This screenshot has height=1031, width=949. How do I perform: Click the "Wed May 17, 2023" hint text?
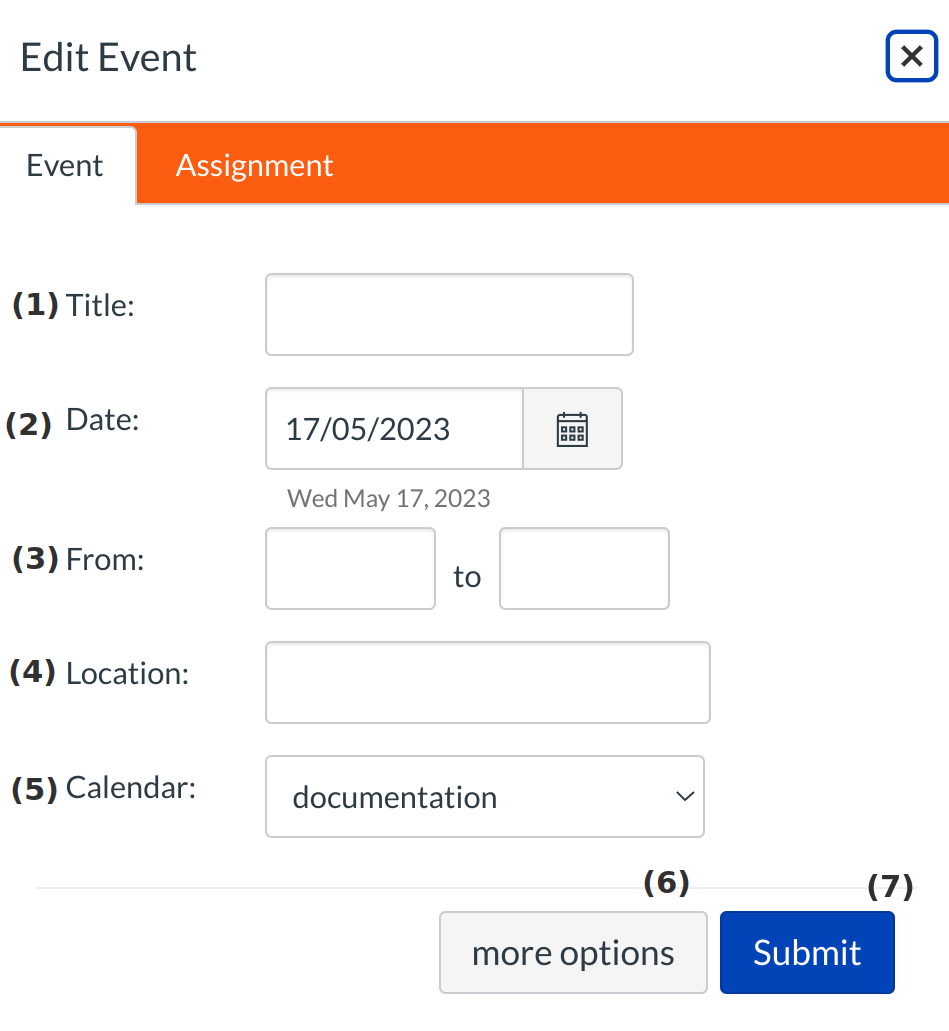pos(389,498)
